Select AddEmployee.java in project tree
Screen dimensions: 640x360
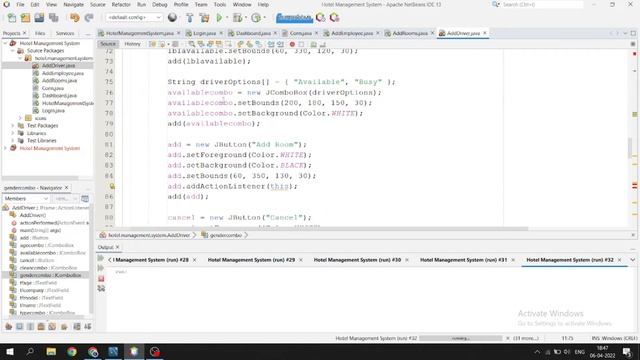click(x=62, y=73)
